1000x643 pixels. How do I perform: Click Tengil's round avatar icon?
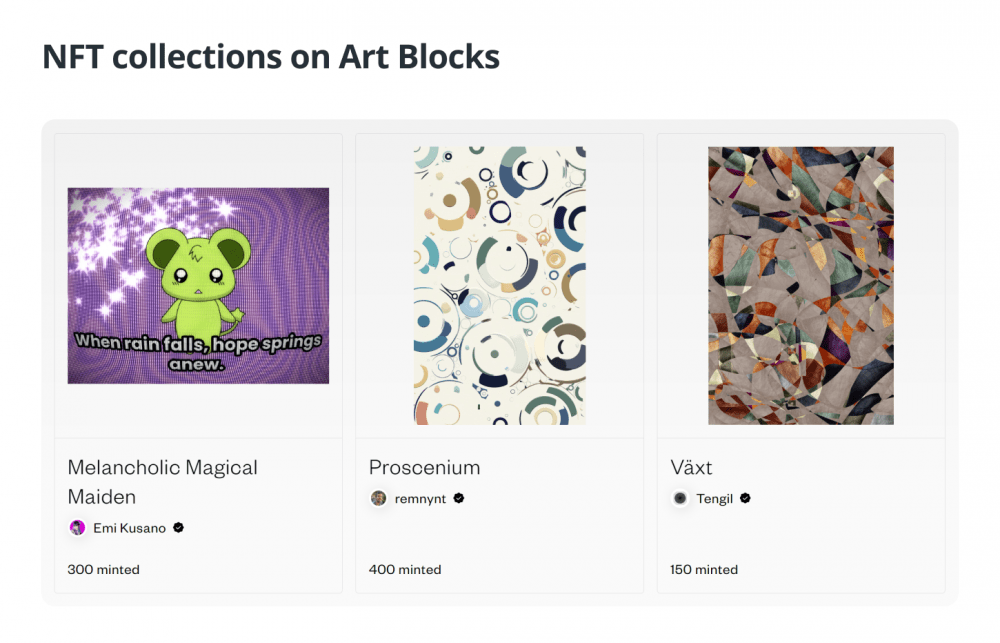coord(680,498)
